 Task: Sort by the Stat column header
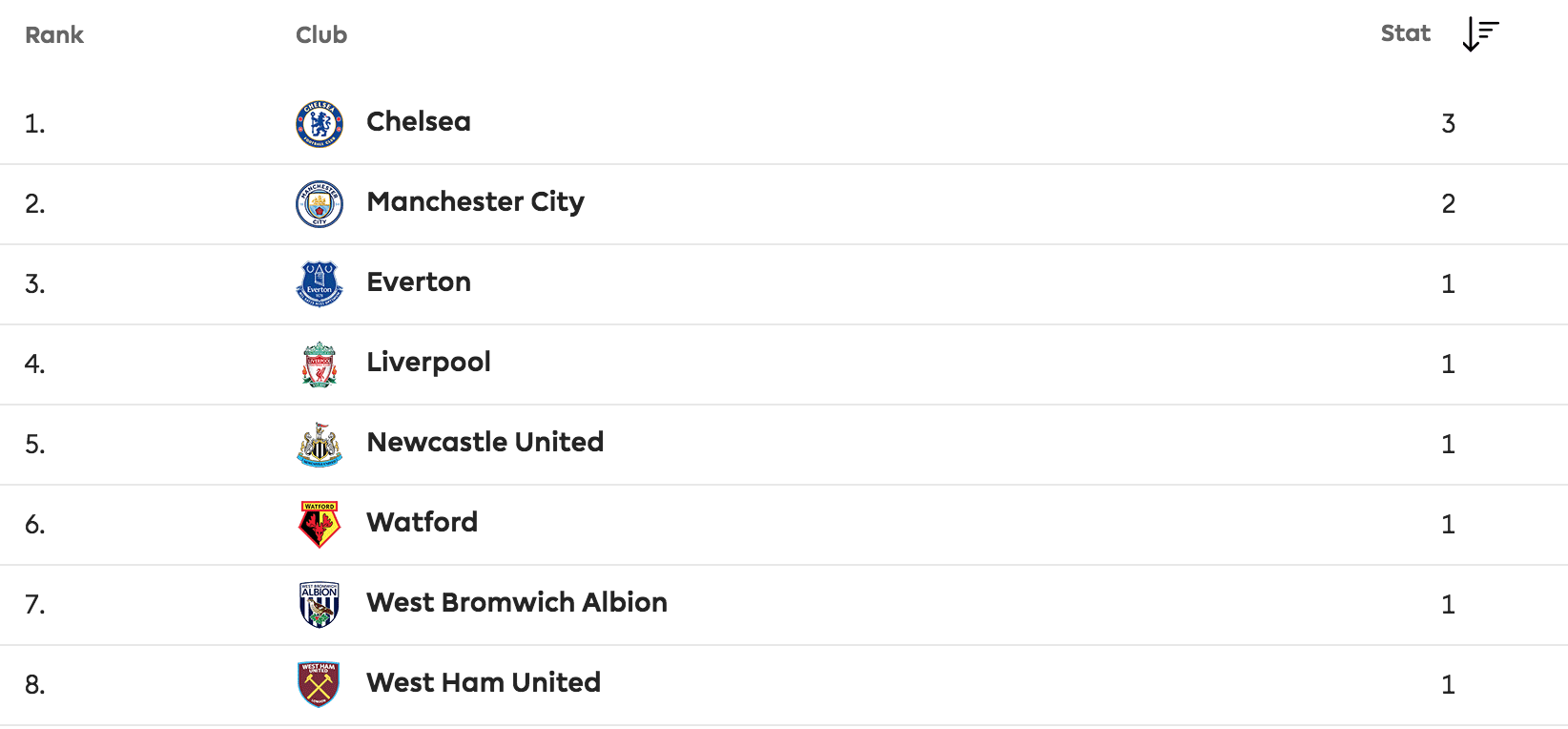tap(1405, 34)
